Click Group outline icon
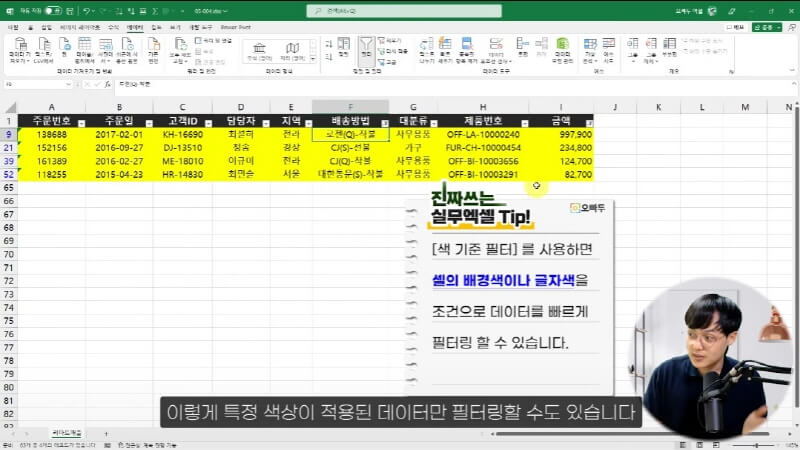 pyautogui.click(x=633, y=50)
